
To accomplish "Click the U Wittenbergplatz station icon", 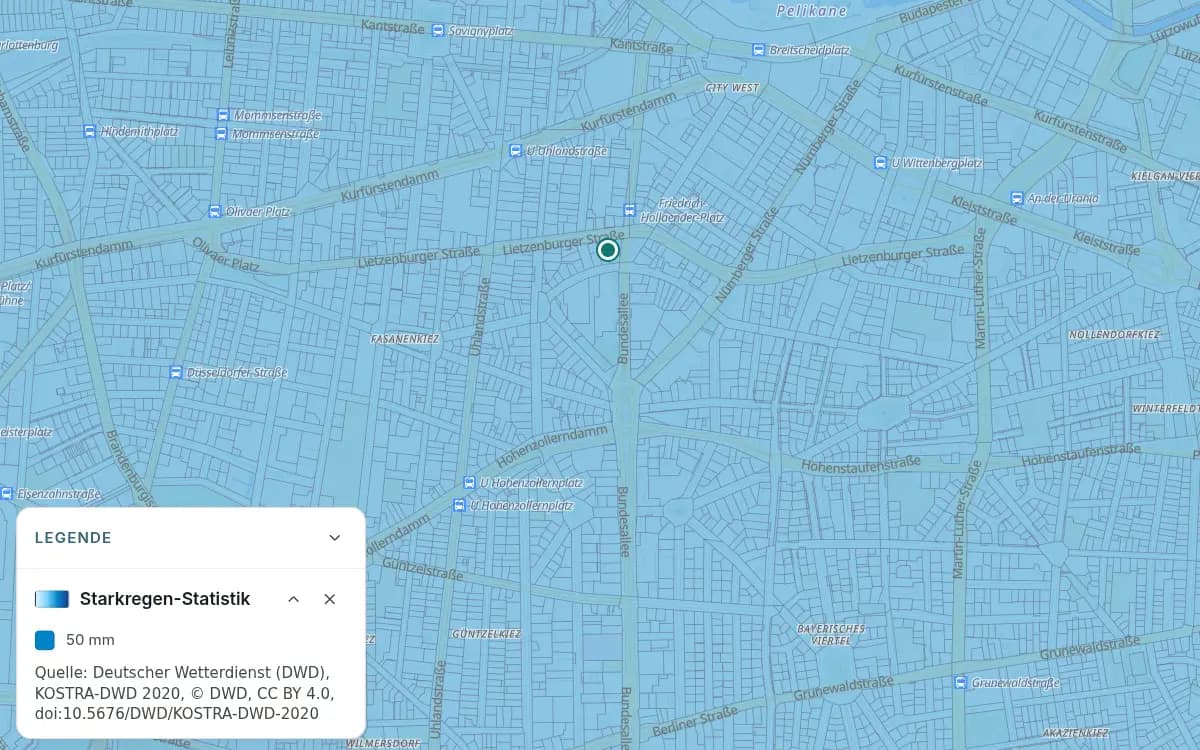I will 881,162.
